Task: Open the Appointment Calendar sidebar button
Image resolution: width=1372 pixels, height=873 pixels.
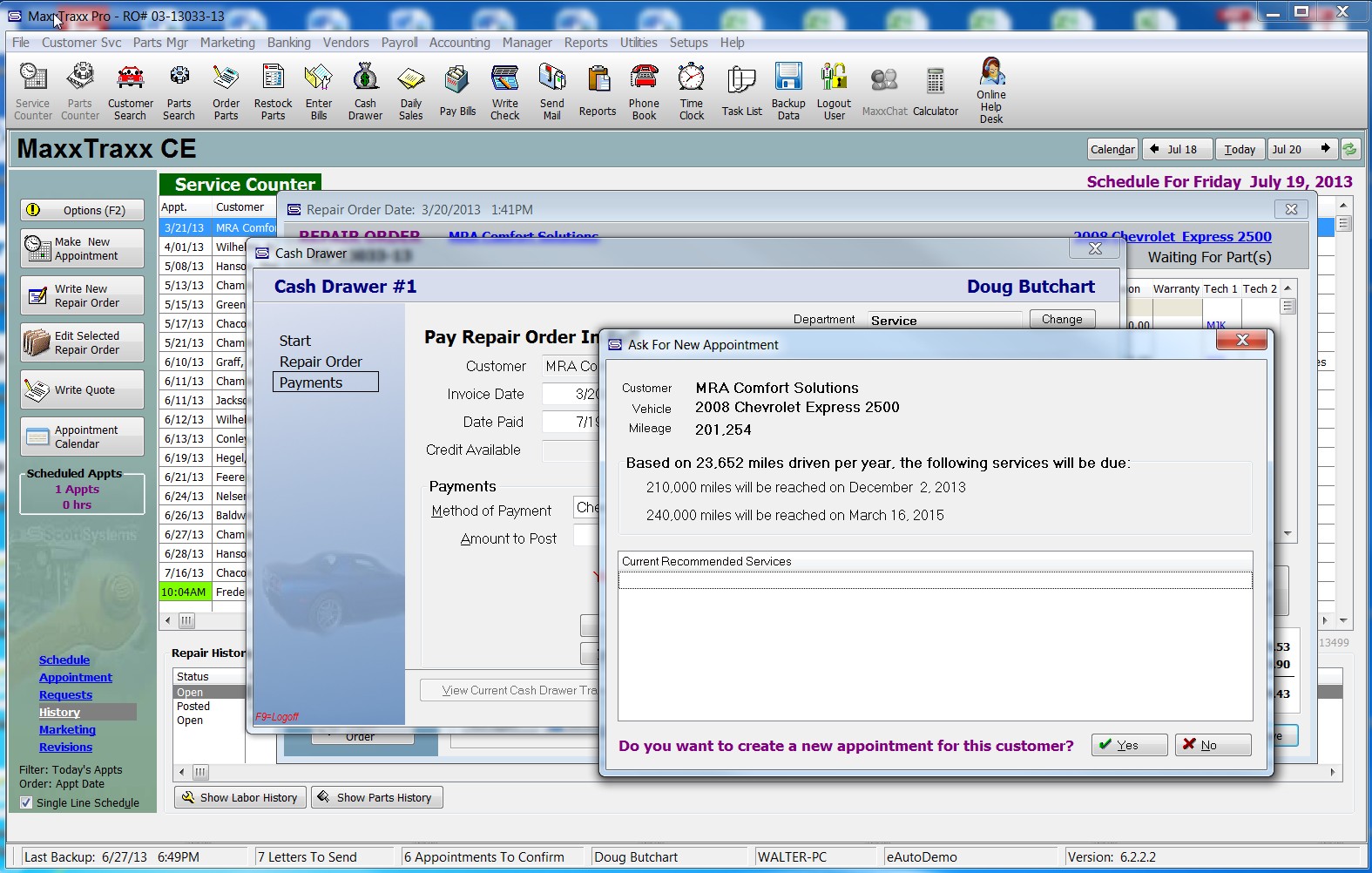Action: coord(83,436)
